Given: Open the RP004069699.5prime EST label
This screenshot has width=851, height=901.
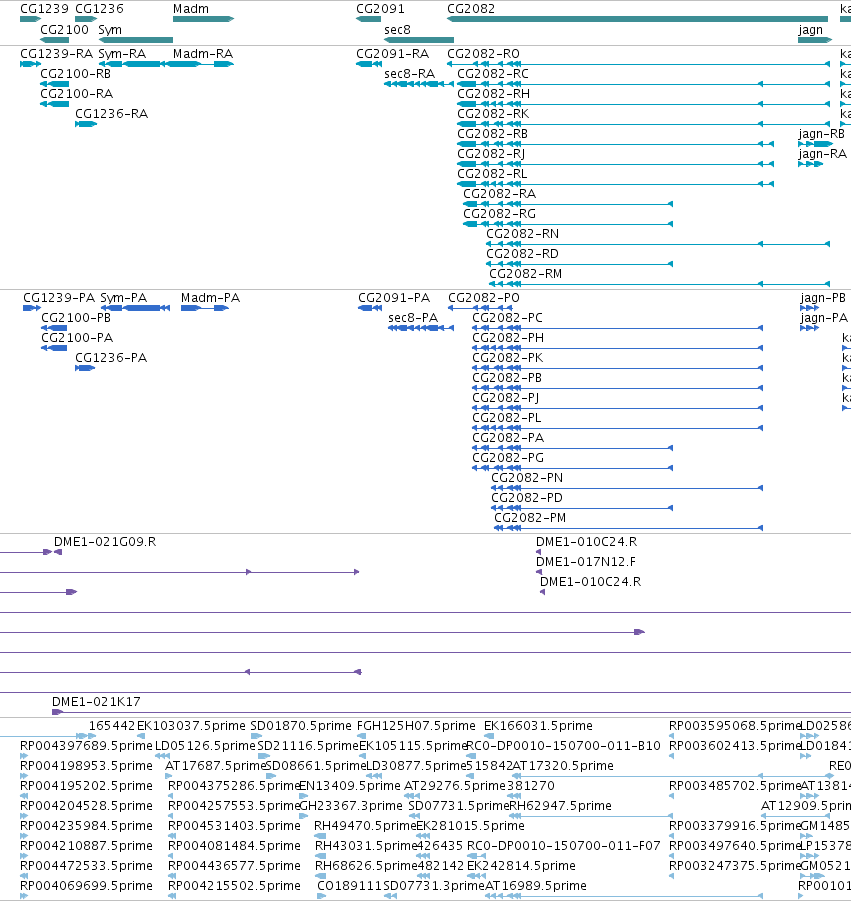Looking at the screenshot, I should click(x=86, y=886).
